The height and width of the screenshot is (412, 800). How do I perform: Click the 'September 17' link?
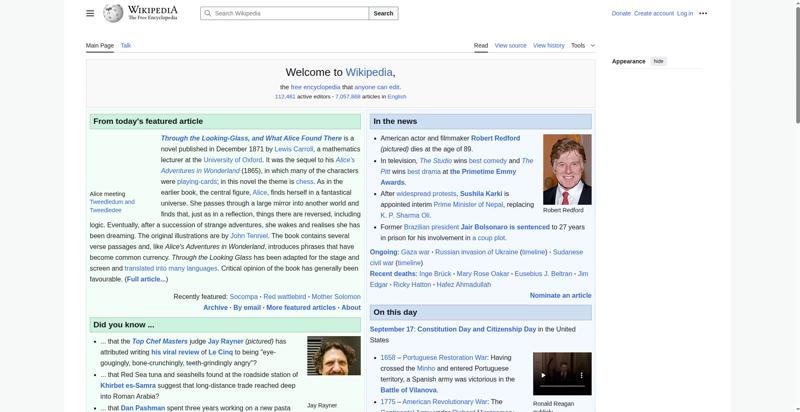391,329
